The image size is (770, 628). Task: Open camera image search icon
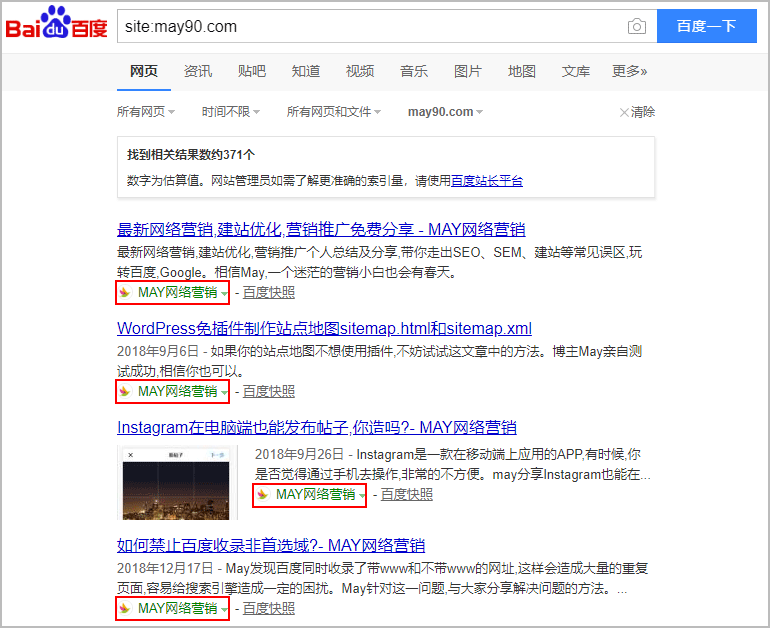637,26
